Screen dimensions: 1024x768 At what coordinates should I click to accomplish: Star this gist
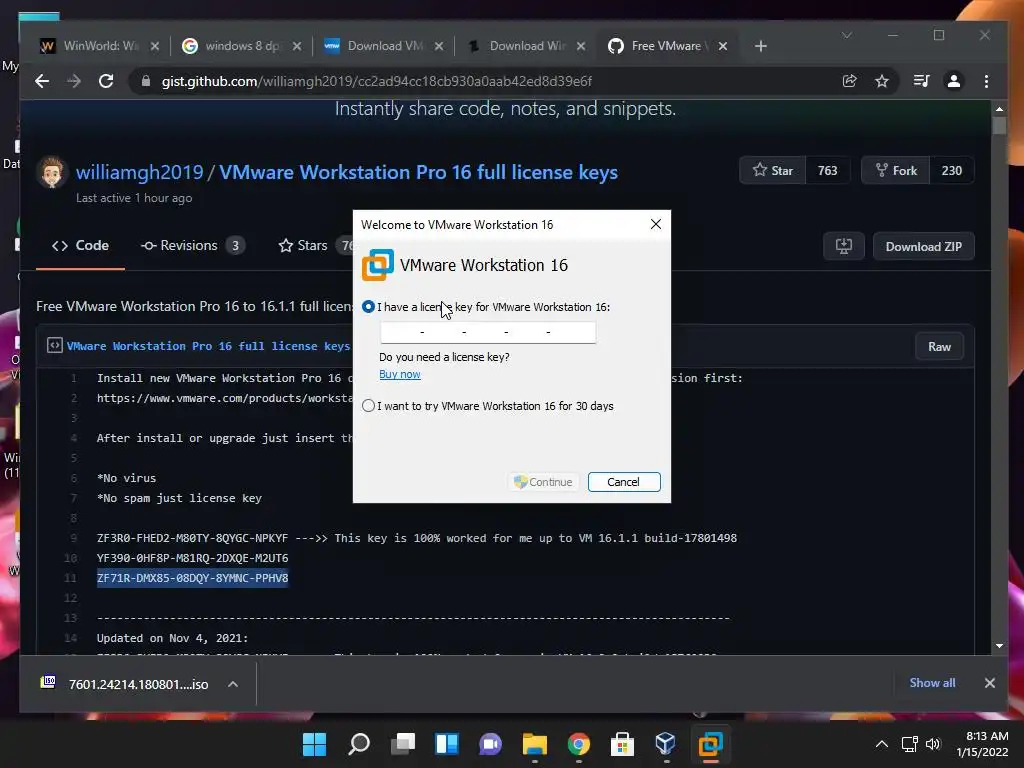pos(773,170)
